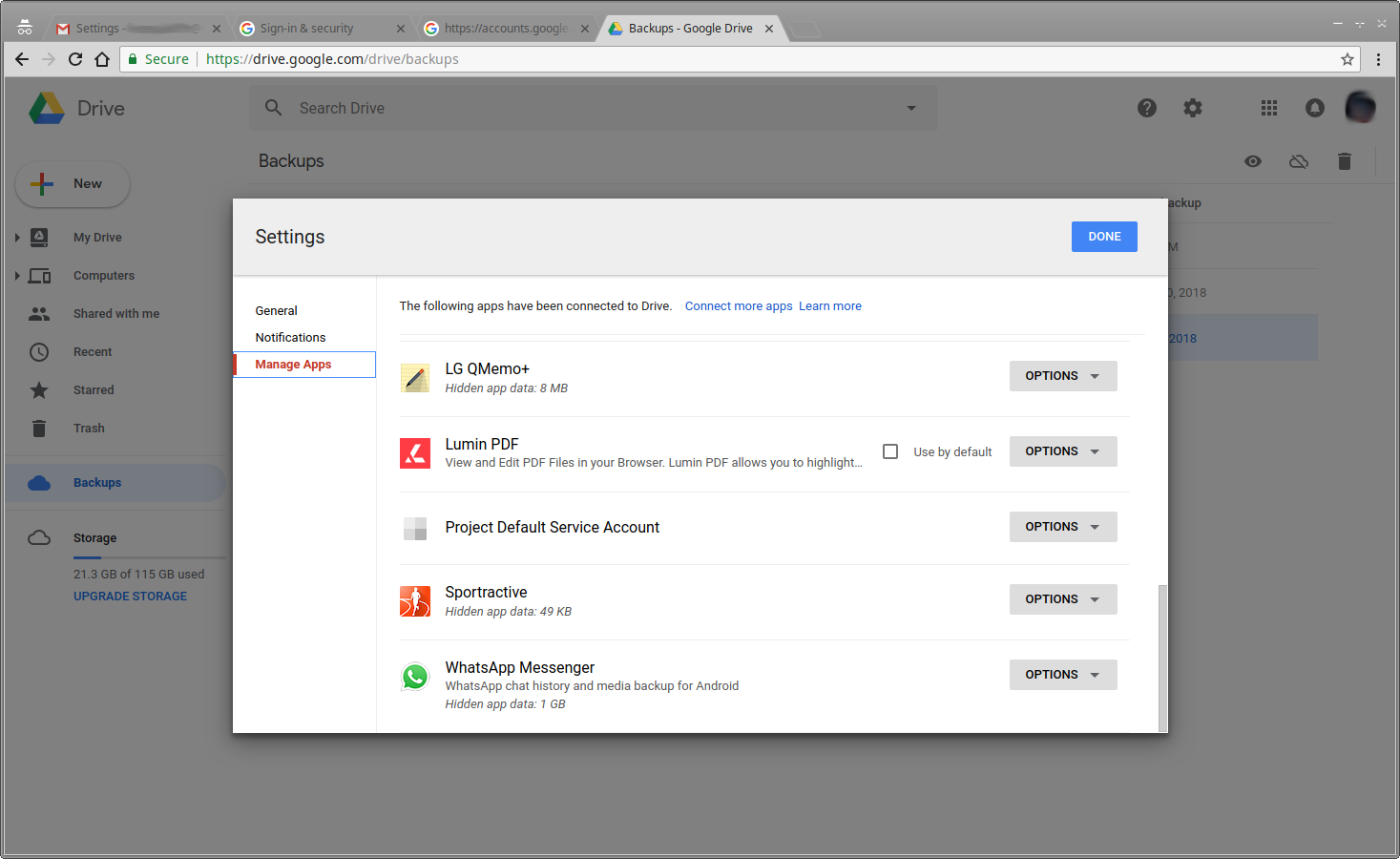Click the Storage cloud icon in sidebar
The height and width of the screenshot is (859, 1400).
click(39, 538)
